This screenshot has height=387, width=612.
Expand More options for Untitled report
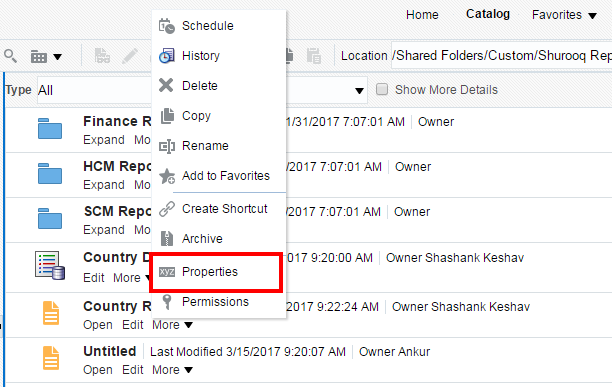[172, 370]
